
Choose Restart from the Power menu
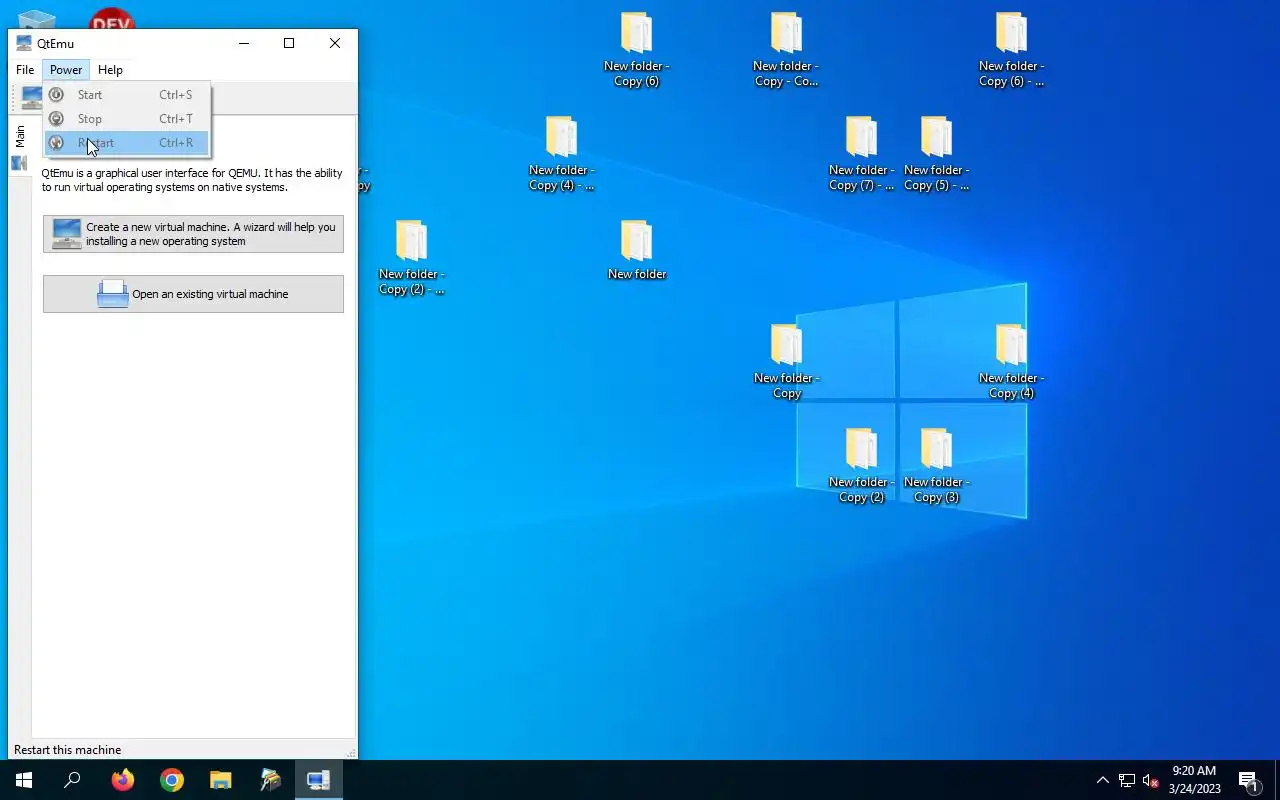point(127,143)
